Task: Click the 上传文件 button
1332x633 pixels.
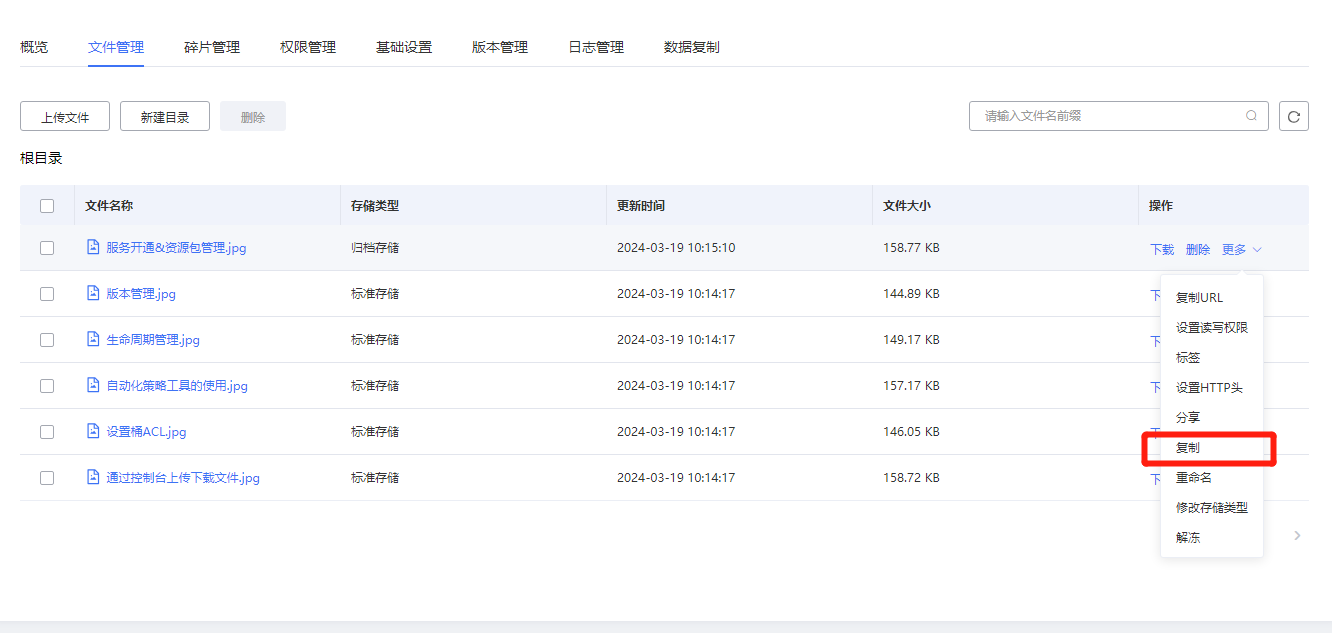Action: pos(65,116)
